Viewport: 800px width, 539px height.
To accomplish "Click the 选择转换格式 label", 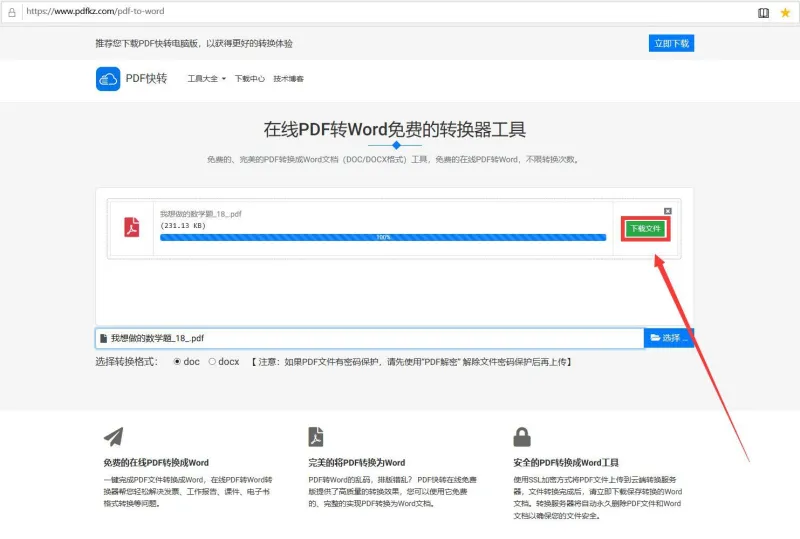I will (x=127, y=362).
